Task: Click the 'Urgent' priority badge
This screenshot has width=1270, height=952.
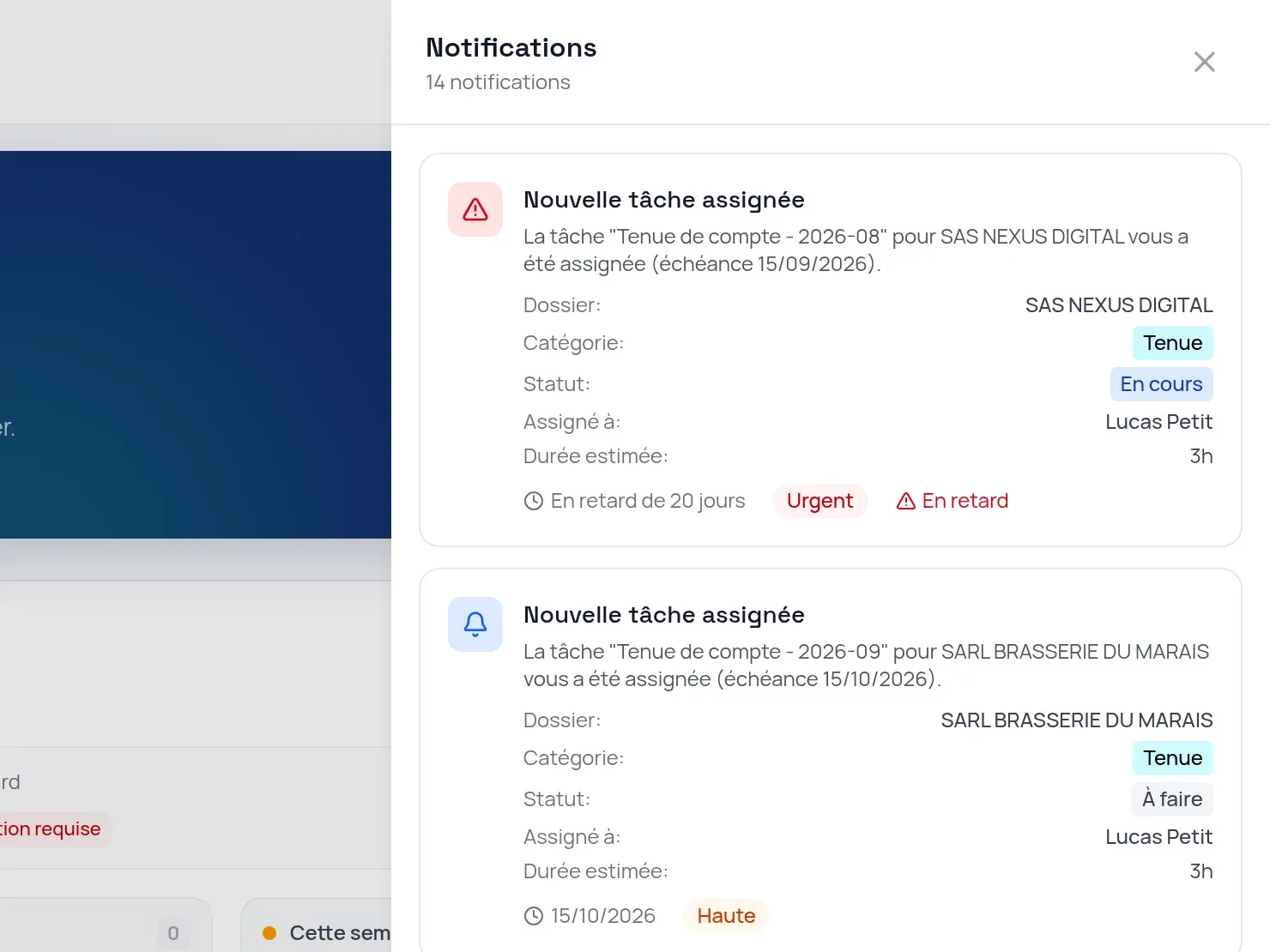Action: click(819, 501)
